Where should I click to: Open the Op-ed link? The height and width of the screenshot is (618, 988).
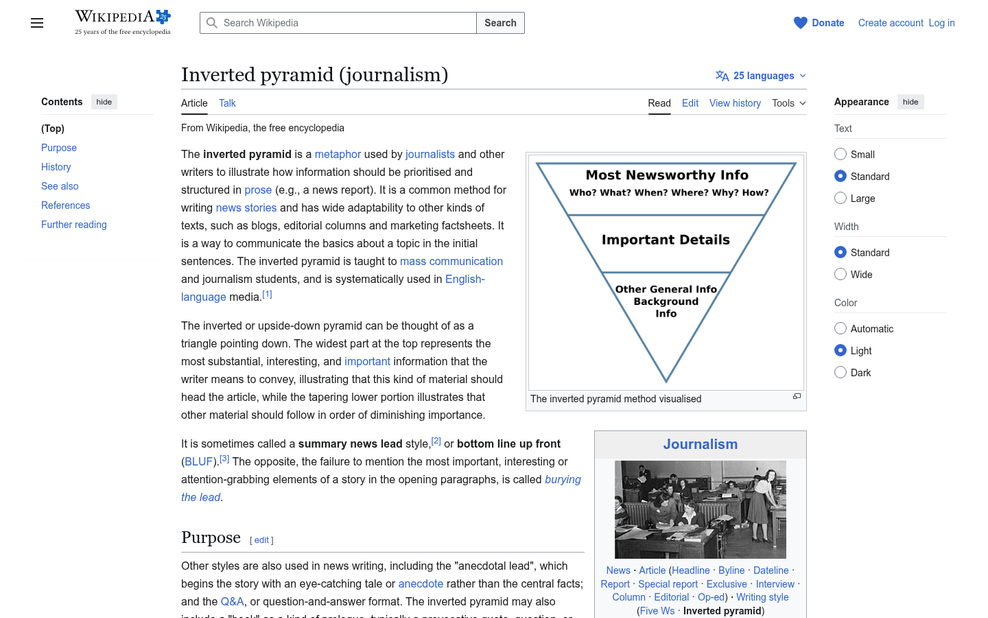pos(711,597)
